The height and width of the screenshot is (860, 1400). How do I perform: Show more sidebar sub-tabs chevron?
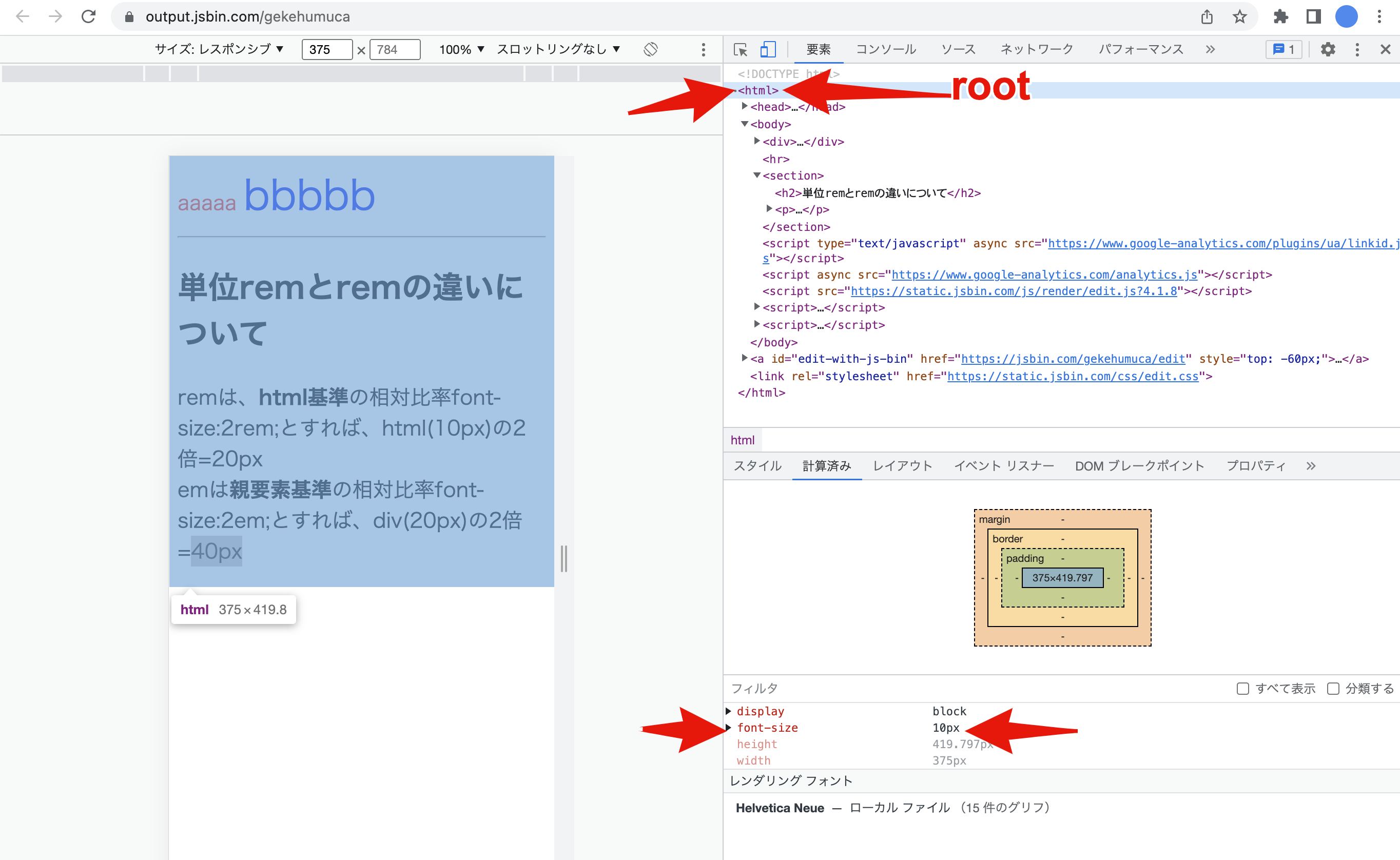point(1311,466)
